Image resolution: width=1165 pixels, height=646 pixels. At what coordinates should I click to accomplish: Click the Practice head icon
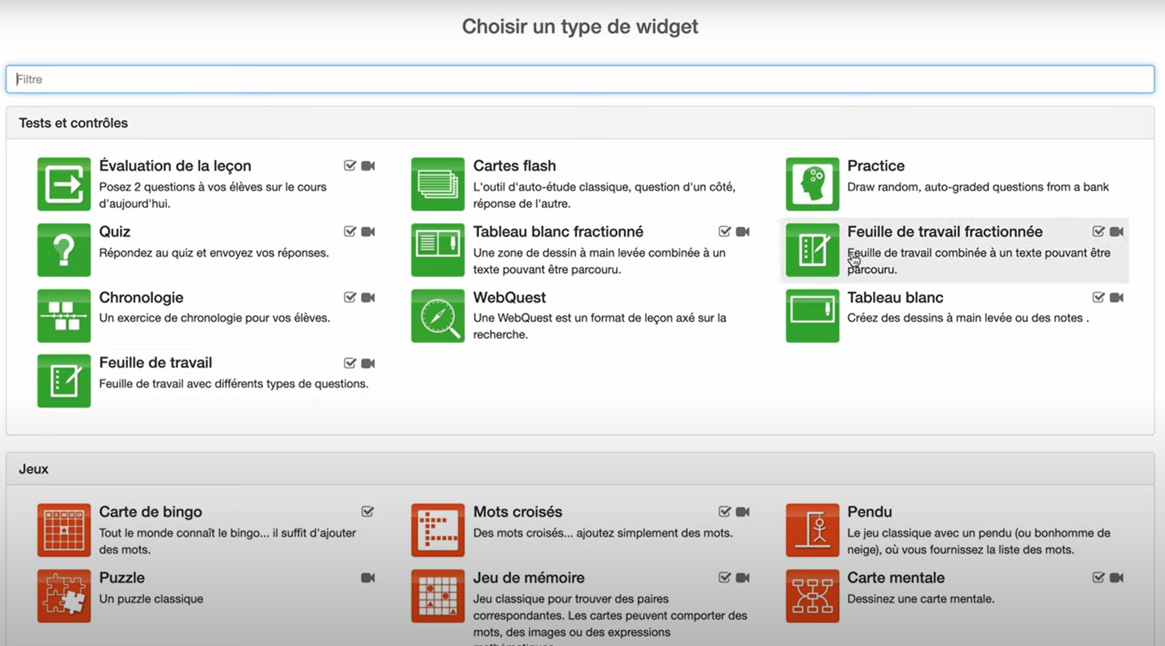812,184
